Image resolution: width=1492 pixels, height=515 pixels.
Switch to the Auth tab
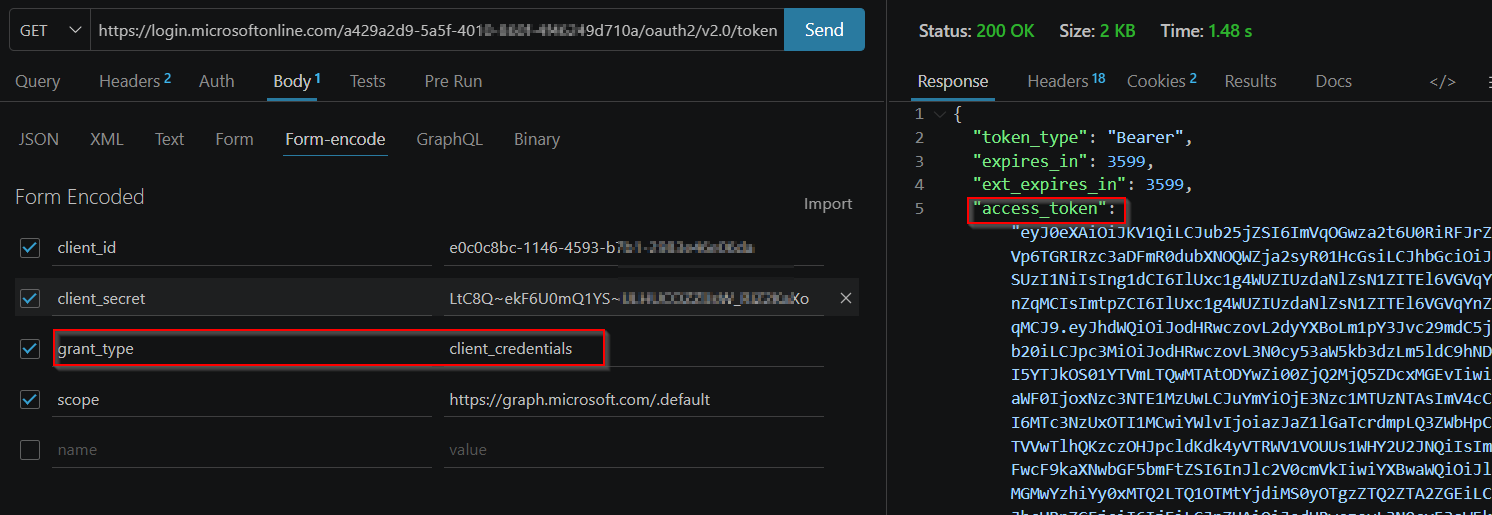coord(216,81)
